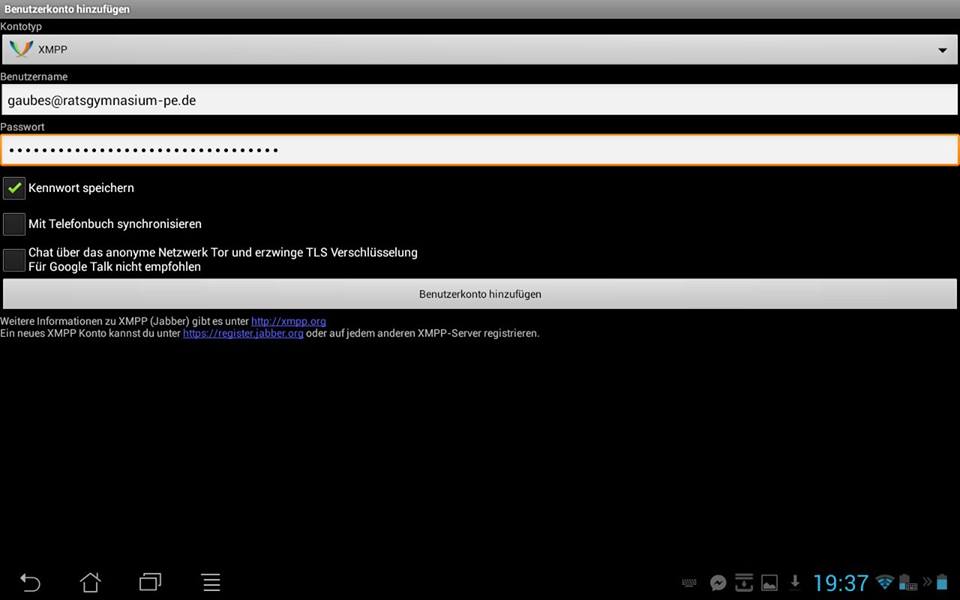Open the recent apps overview
Image resolution: width=960 pixels, height=600 pixels.
[x=150, y=582]
